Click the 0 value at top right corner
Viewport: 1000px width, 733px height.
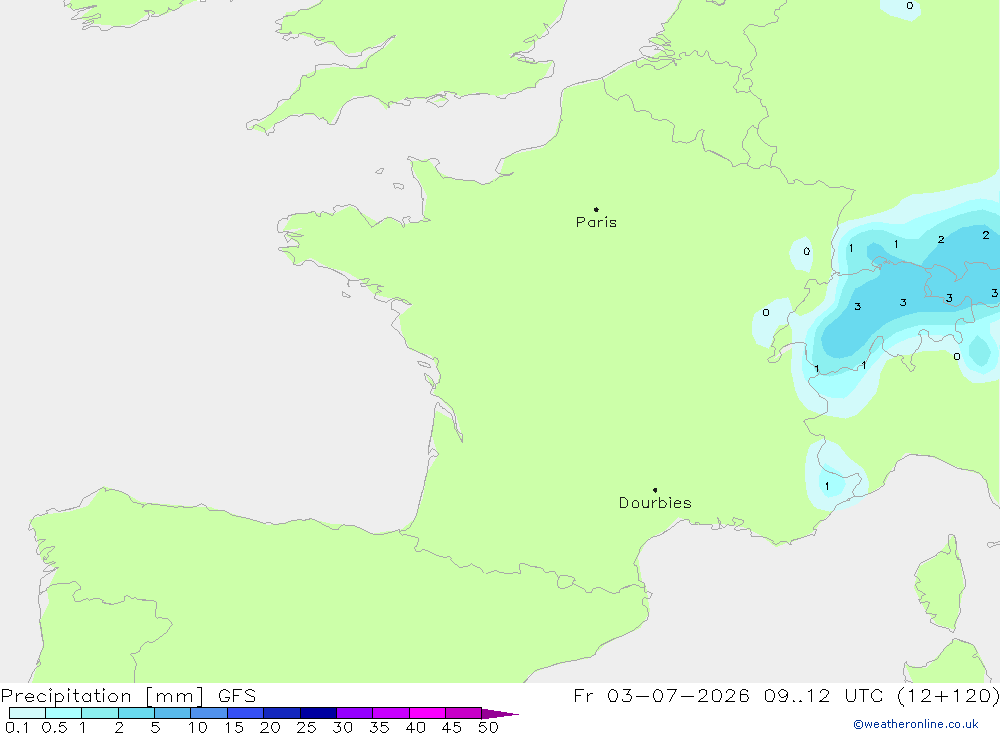pyautogui.click(x=909, y=6)
